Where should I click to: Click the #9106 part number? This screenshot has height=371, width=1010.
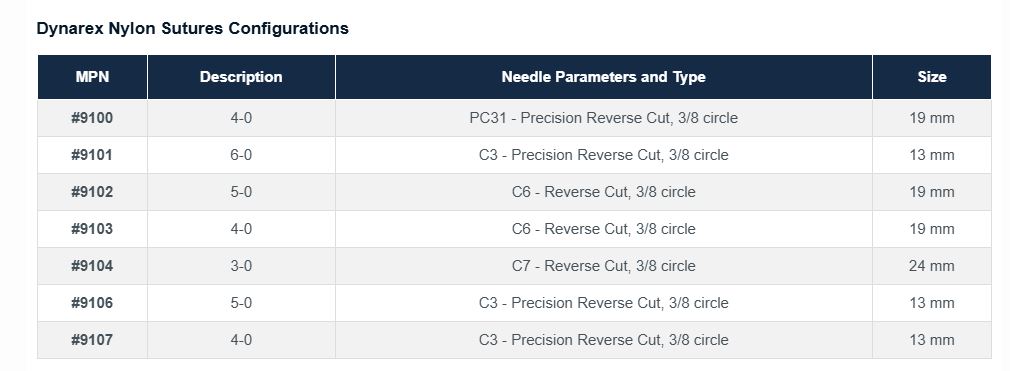[92, 303]
